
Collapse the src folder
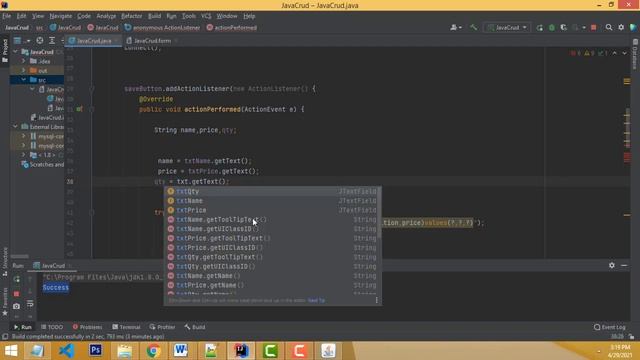[23, 80]
